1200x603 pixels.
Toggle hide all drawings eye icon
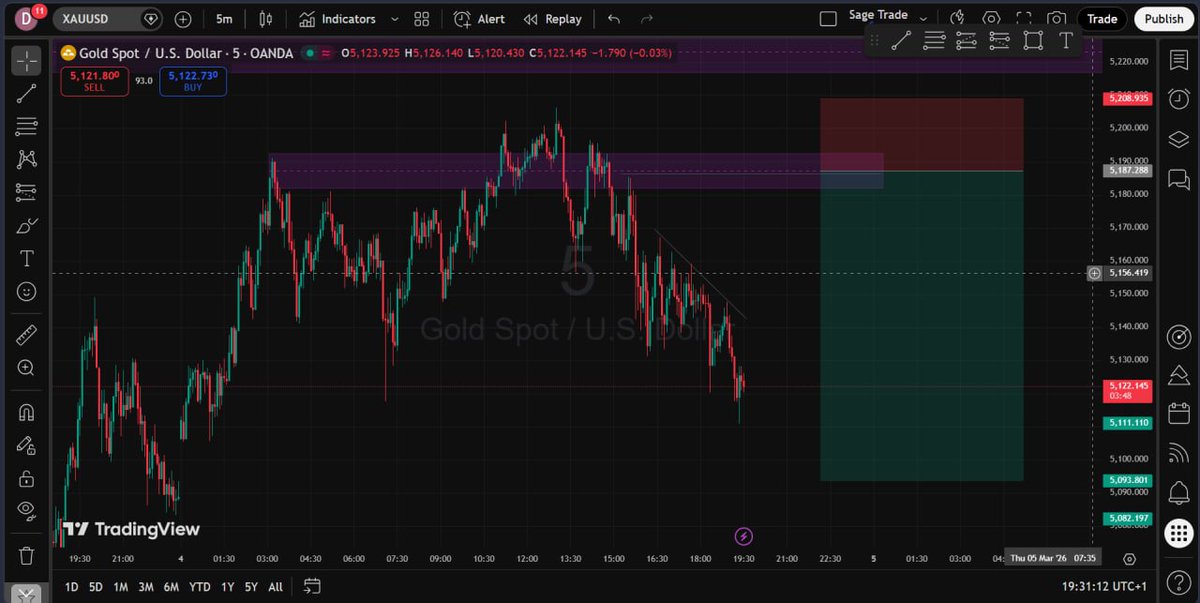tap(27, 511)
